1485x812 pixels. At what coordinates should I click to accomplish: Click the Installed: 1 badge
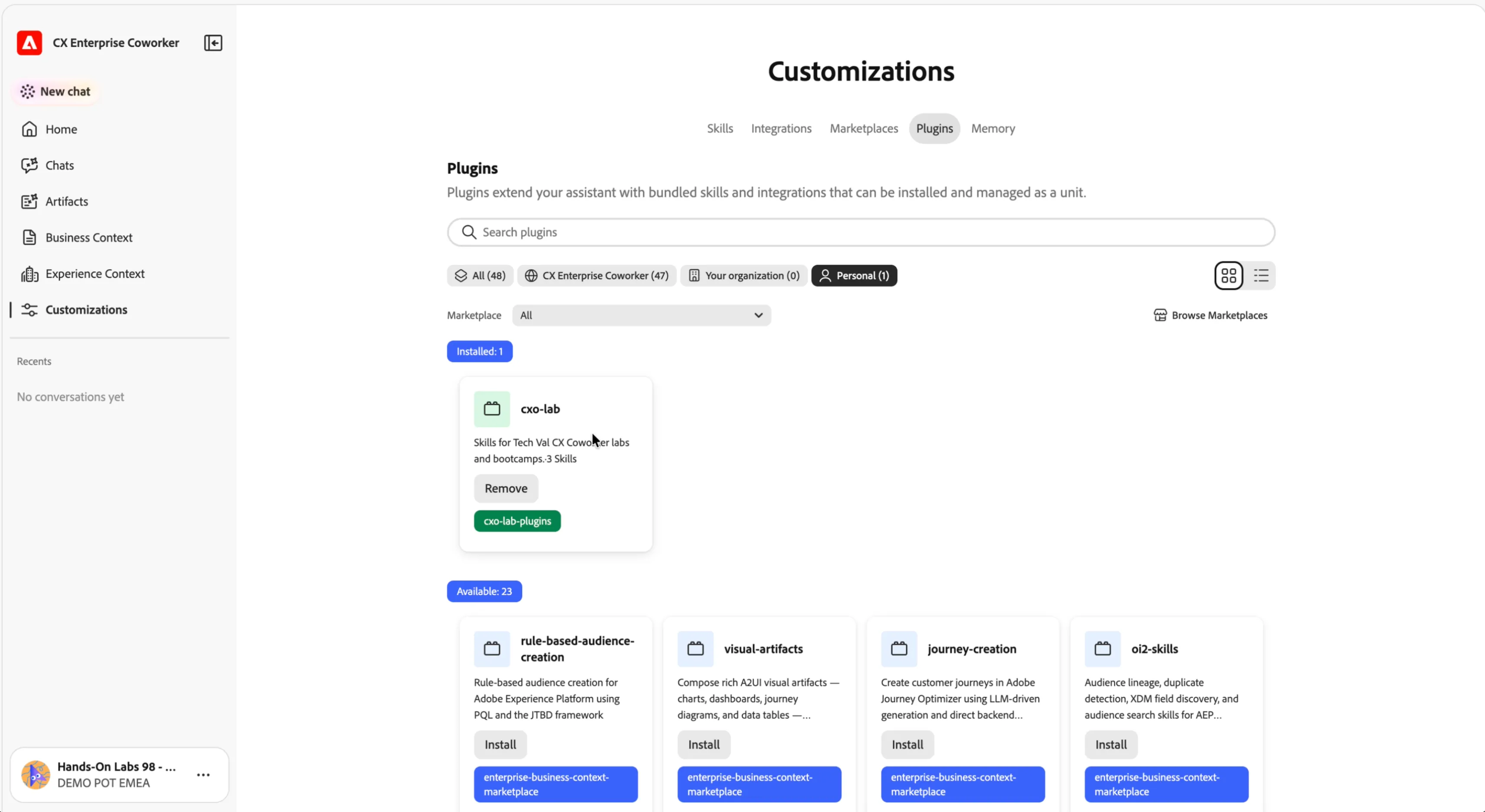tap(480, 351)
